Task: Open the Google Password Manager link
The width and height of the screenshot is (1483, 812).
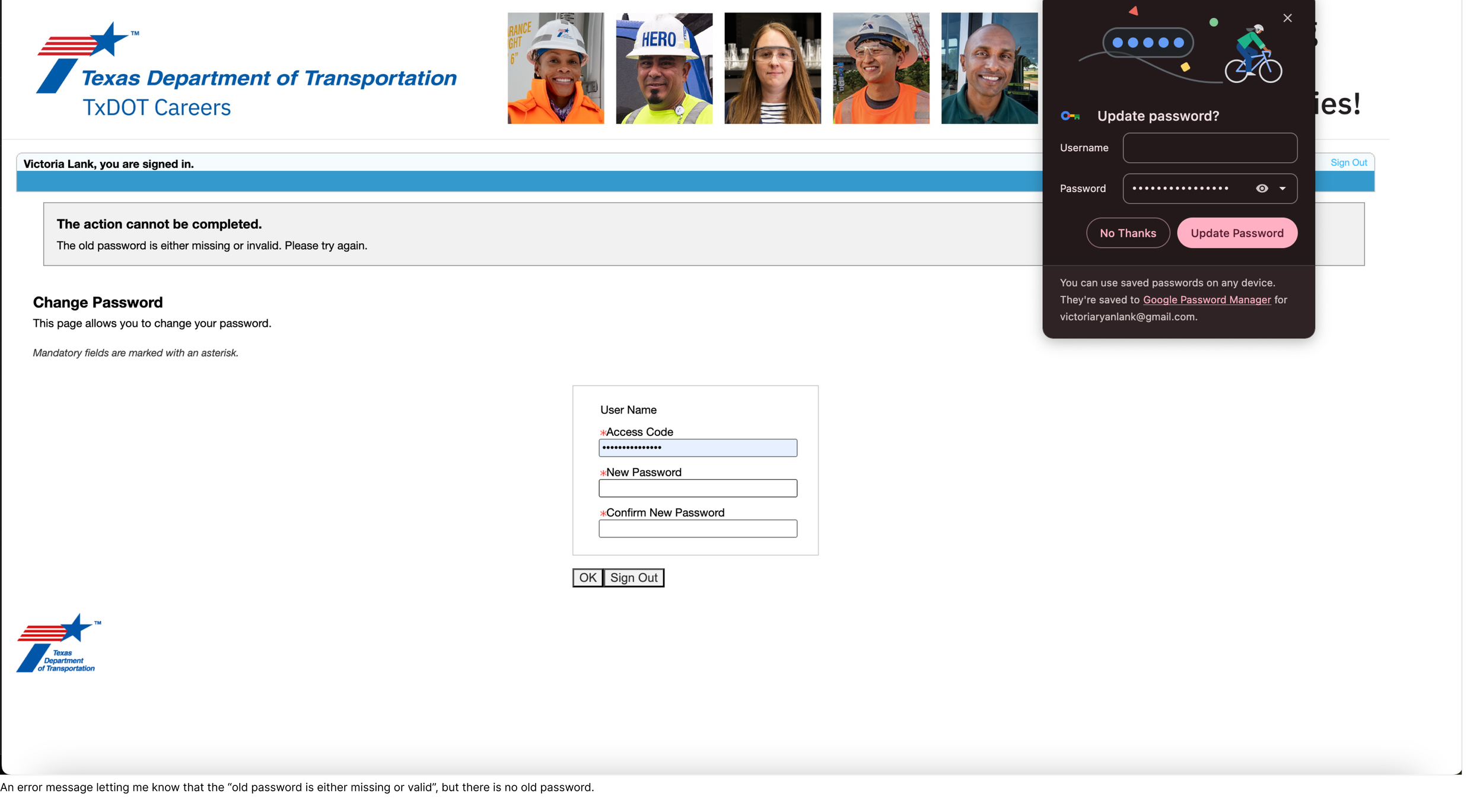Action: click(x=1207, y=300)
